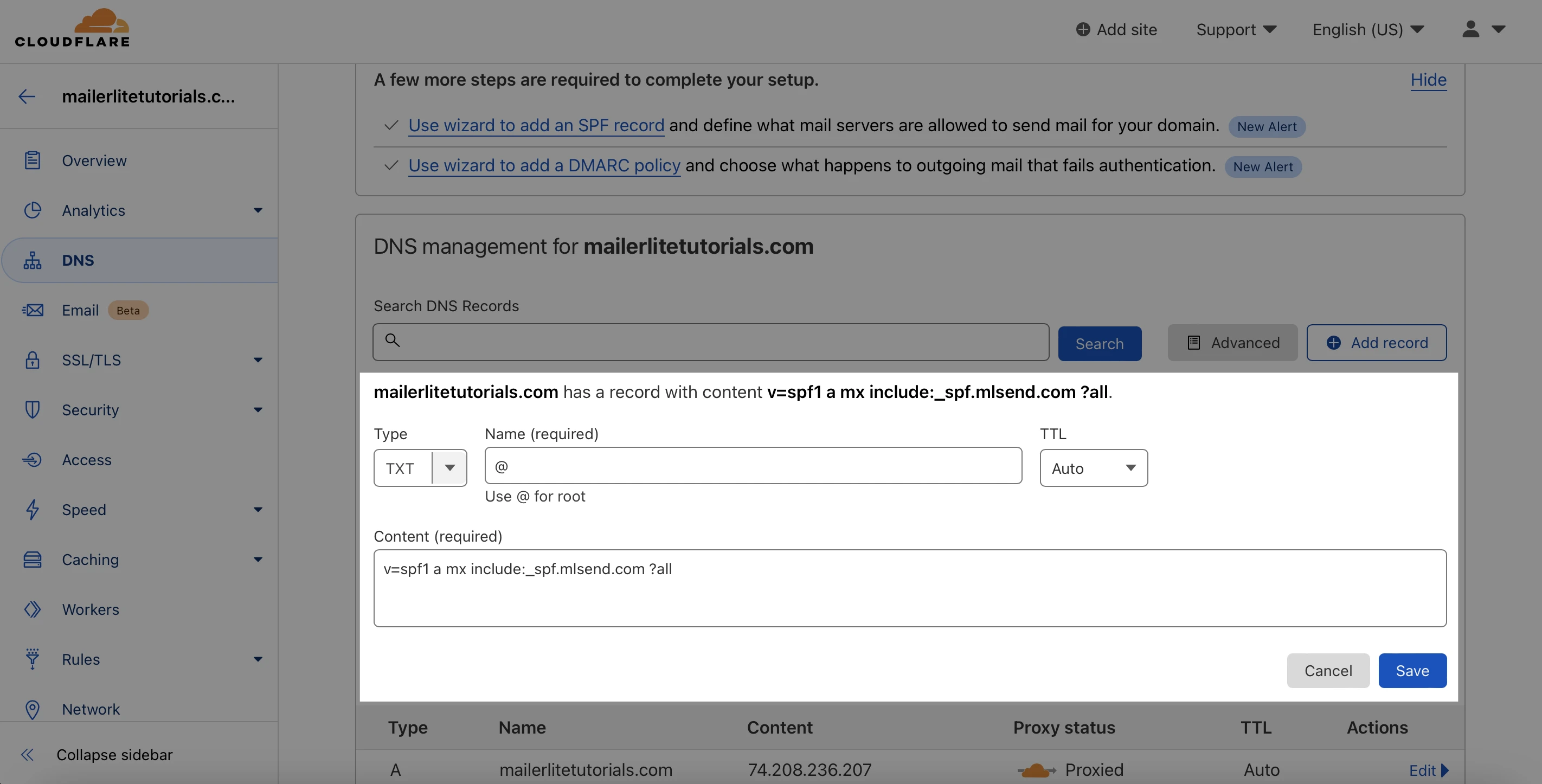Click the Workers icon in sidebar
This screenshot has height=784, width=1542.
tap(33, 609)
